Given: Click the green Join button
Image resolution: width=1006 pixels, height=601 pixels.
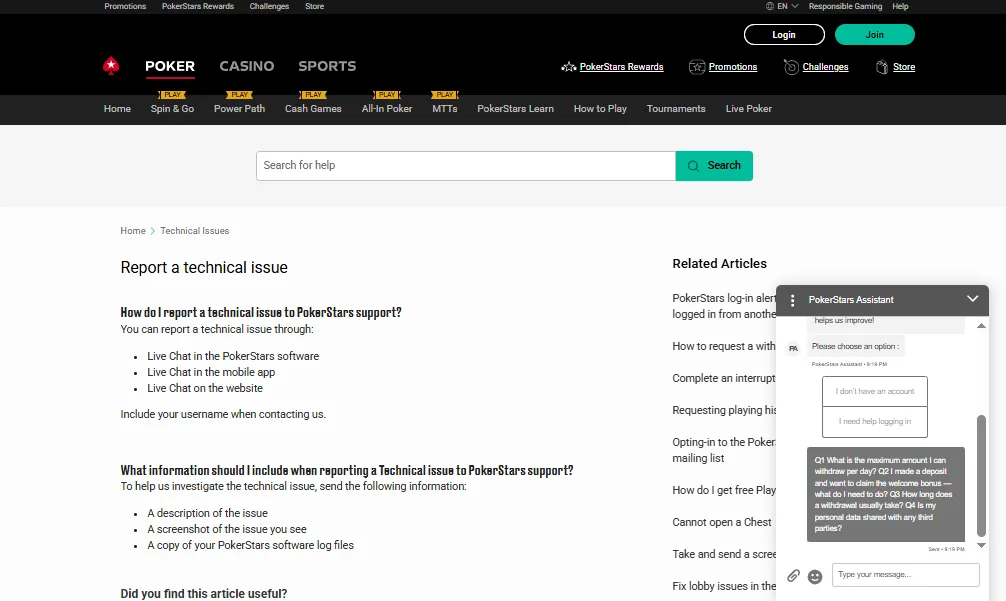Looking at the screenshot, I should (874, 35).
